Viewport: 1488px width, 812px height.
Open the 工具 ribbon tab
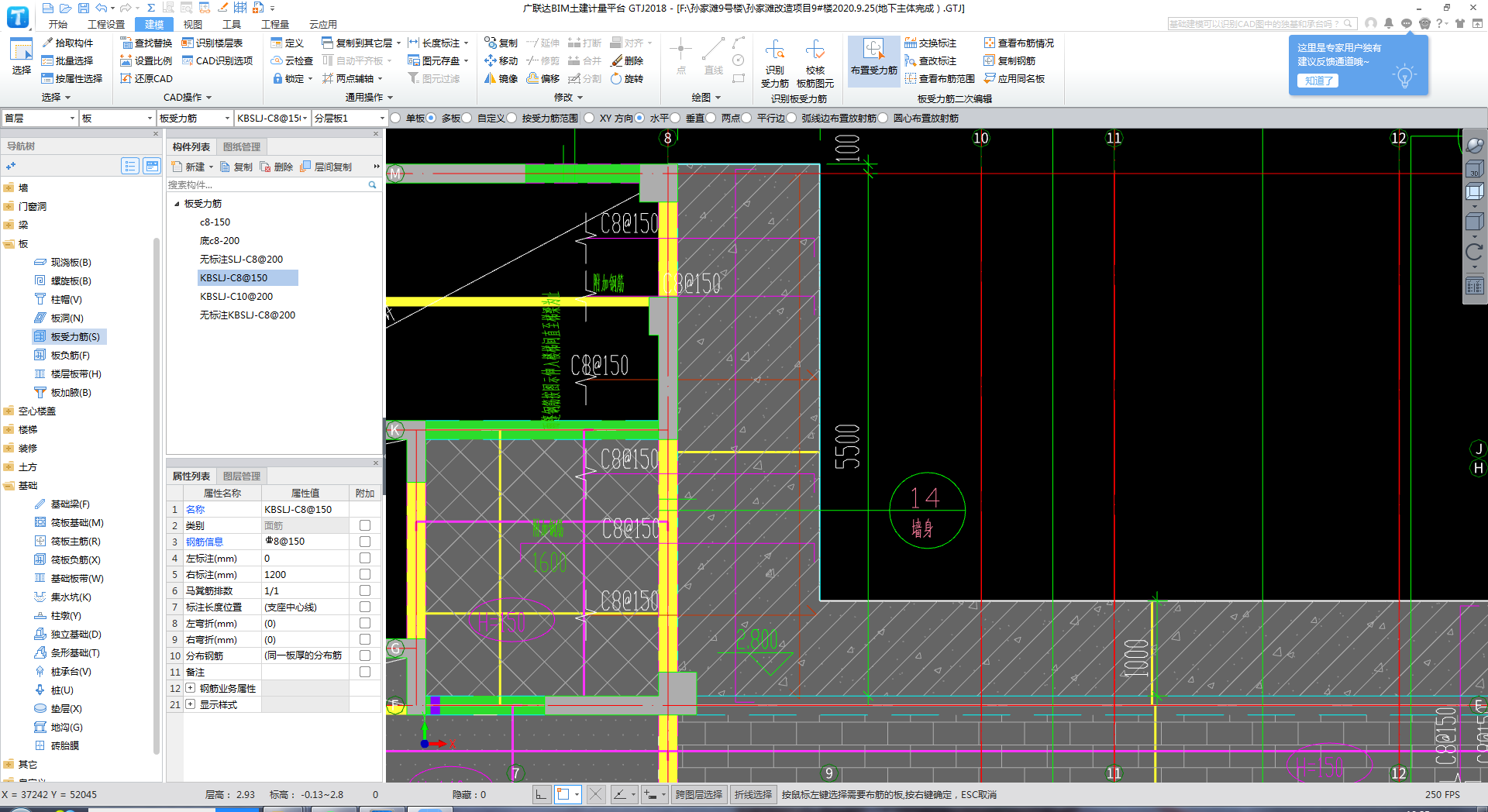(232, 24)
